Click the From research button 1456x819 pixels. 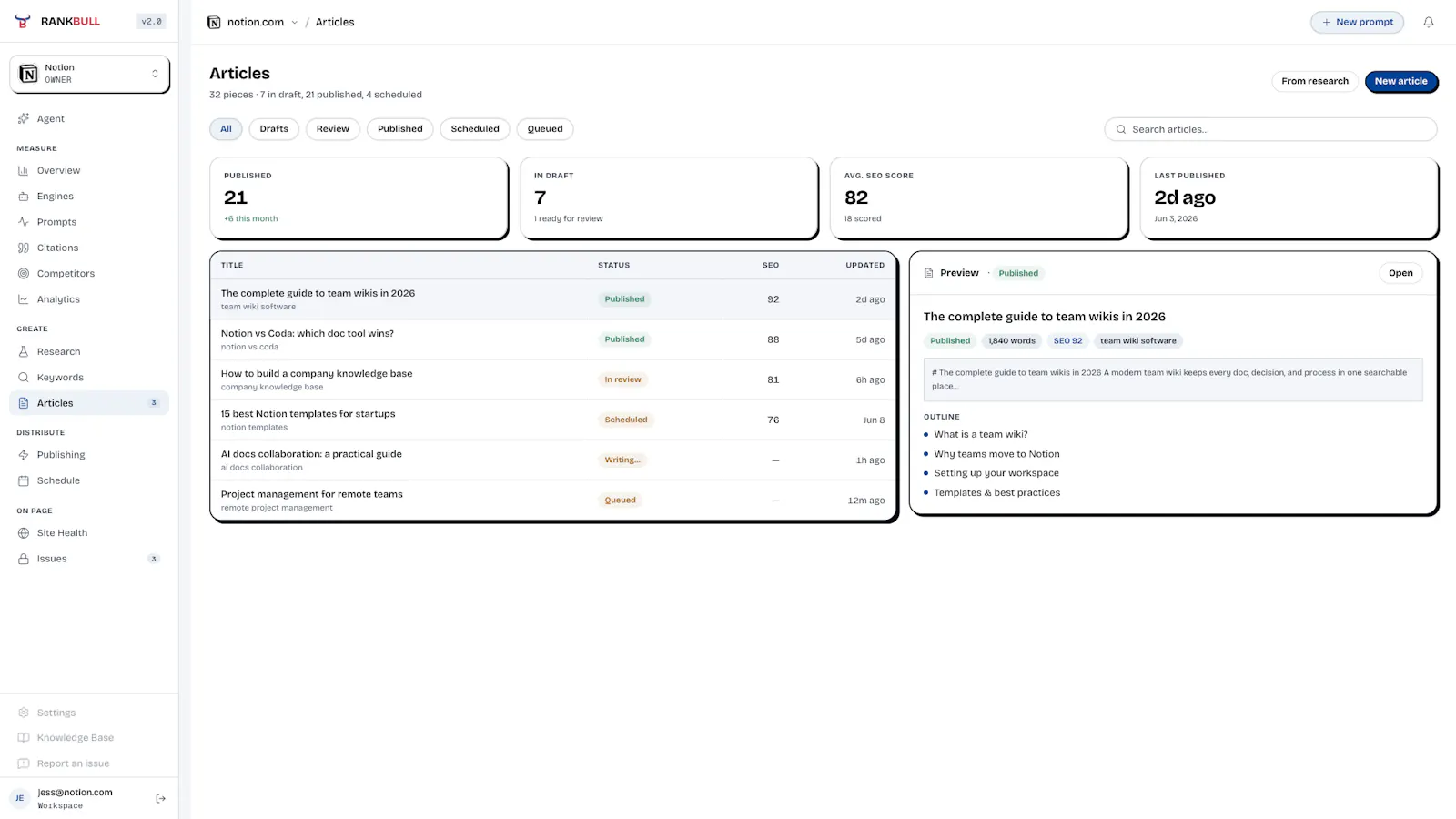[1315, 81]
